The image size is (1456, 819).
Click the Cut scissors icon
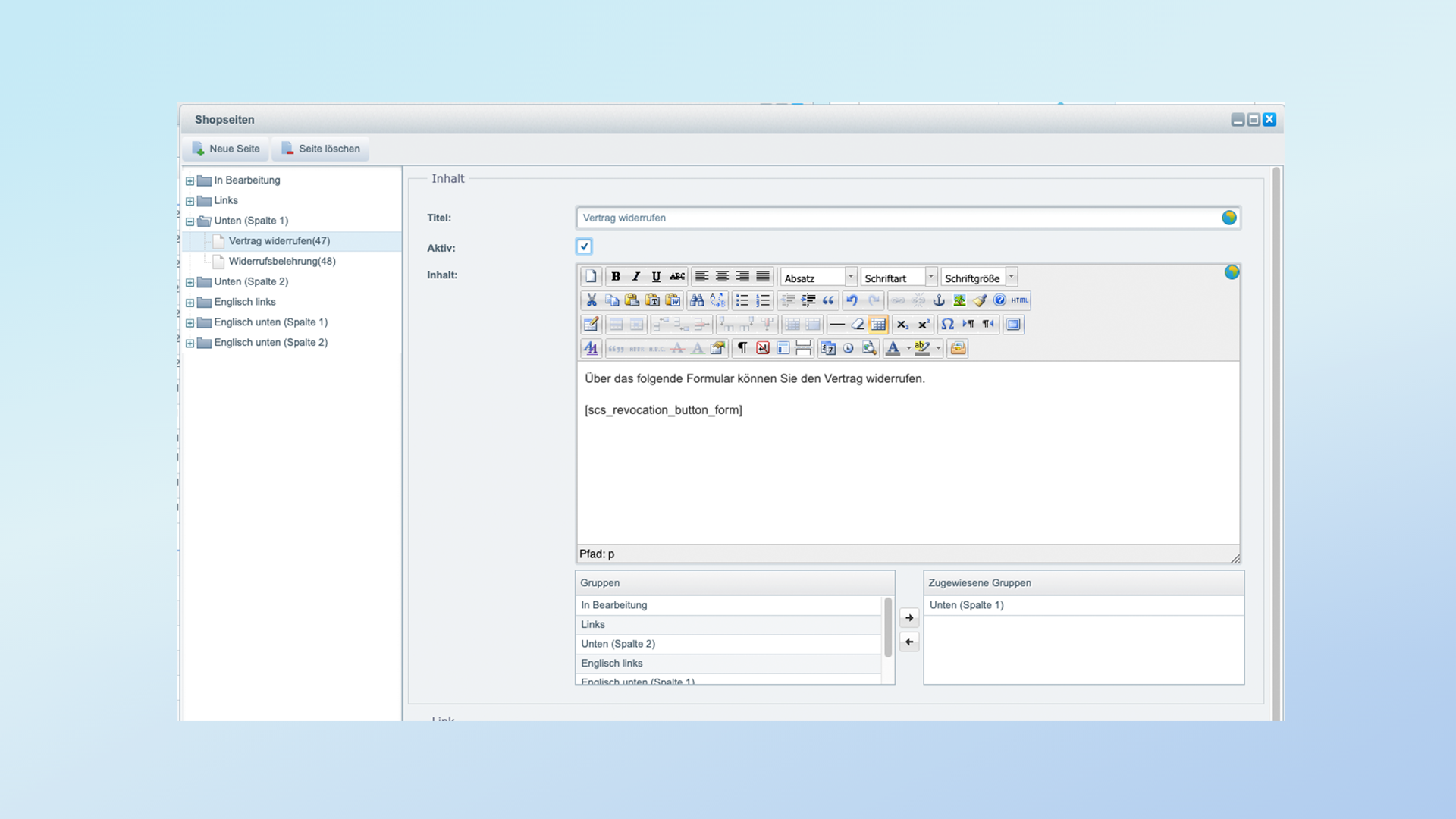pyautogui.click(x=591, y=300)
